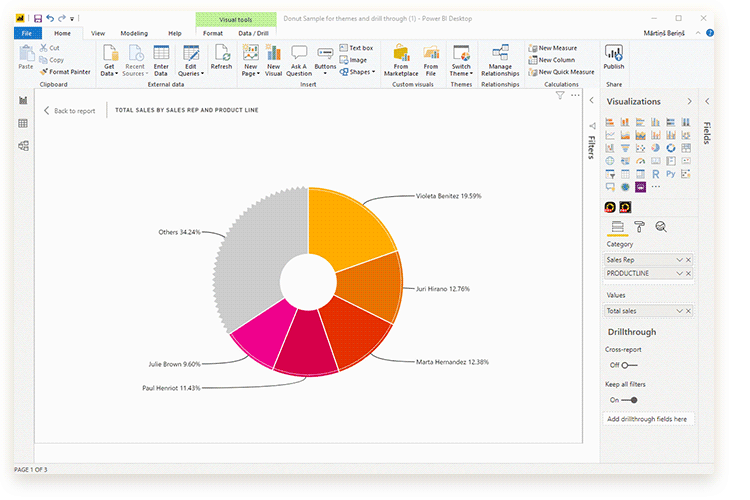750x500 pixels.
Task: Expand the New Page dropdown
Action: [x=251, y=60]
